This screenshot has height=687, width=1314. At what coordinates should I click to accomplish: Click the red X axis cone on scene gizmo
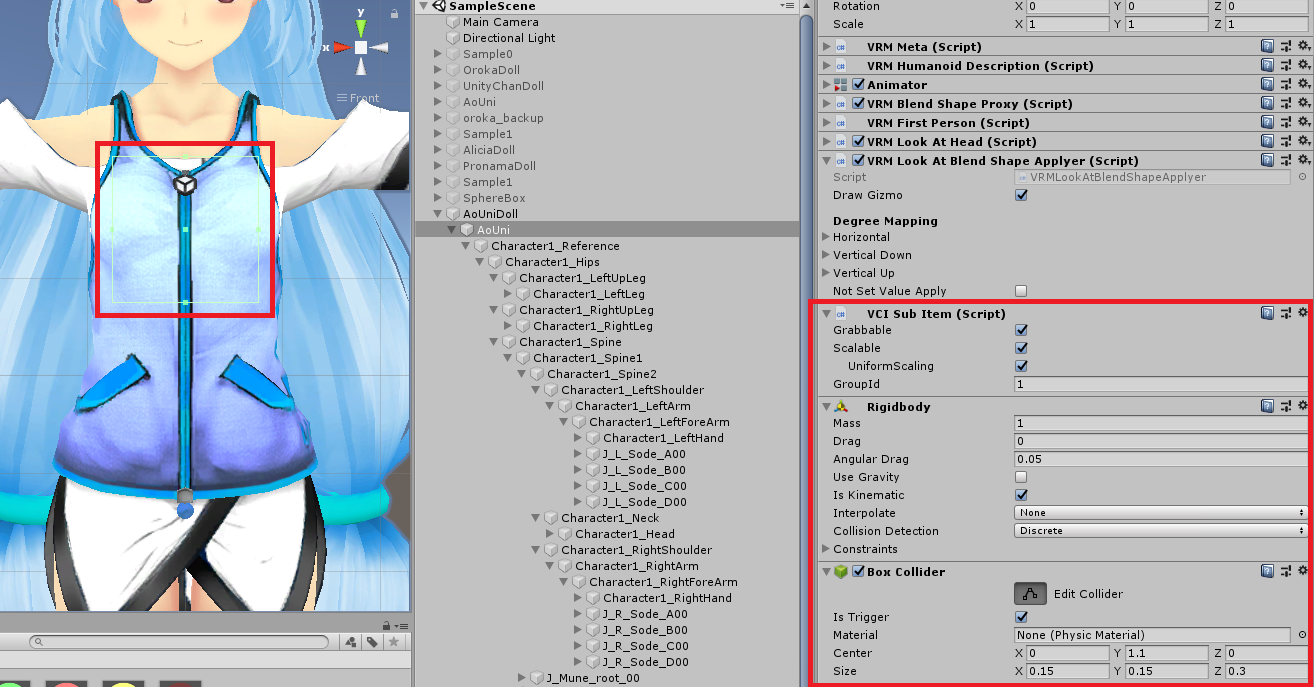[x=341, y=47]
